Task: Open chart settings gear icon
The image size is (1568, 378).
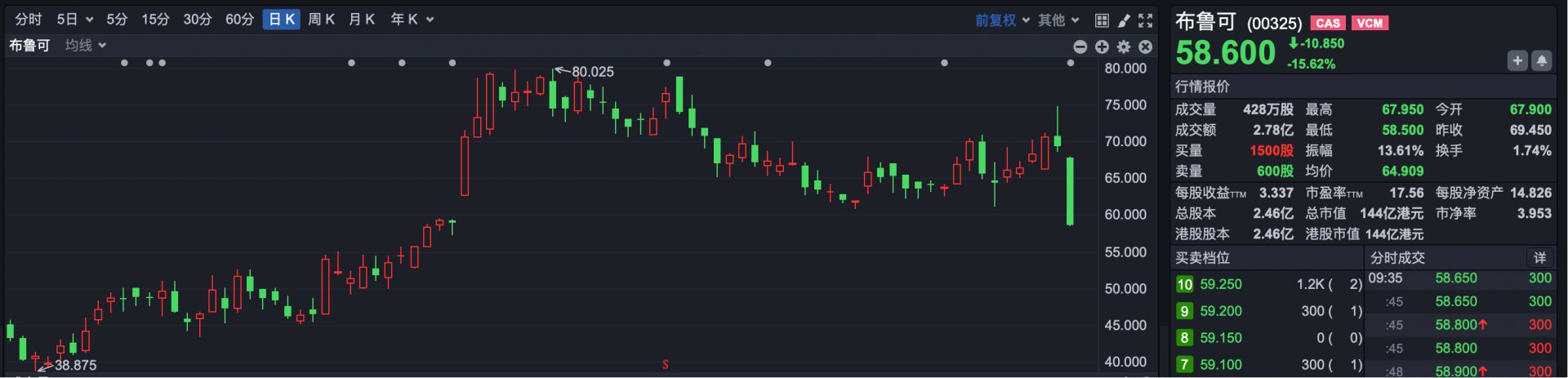Action: point(1124,47)
